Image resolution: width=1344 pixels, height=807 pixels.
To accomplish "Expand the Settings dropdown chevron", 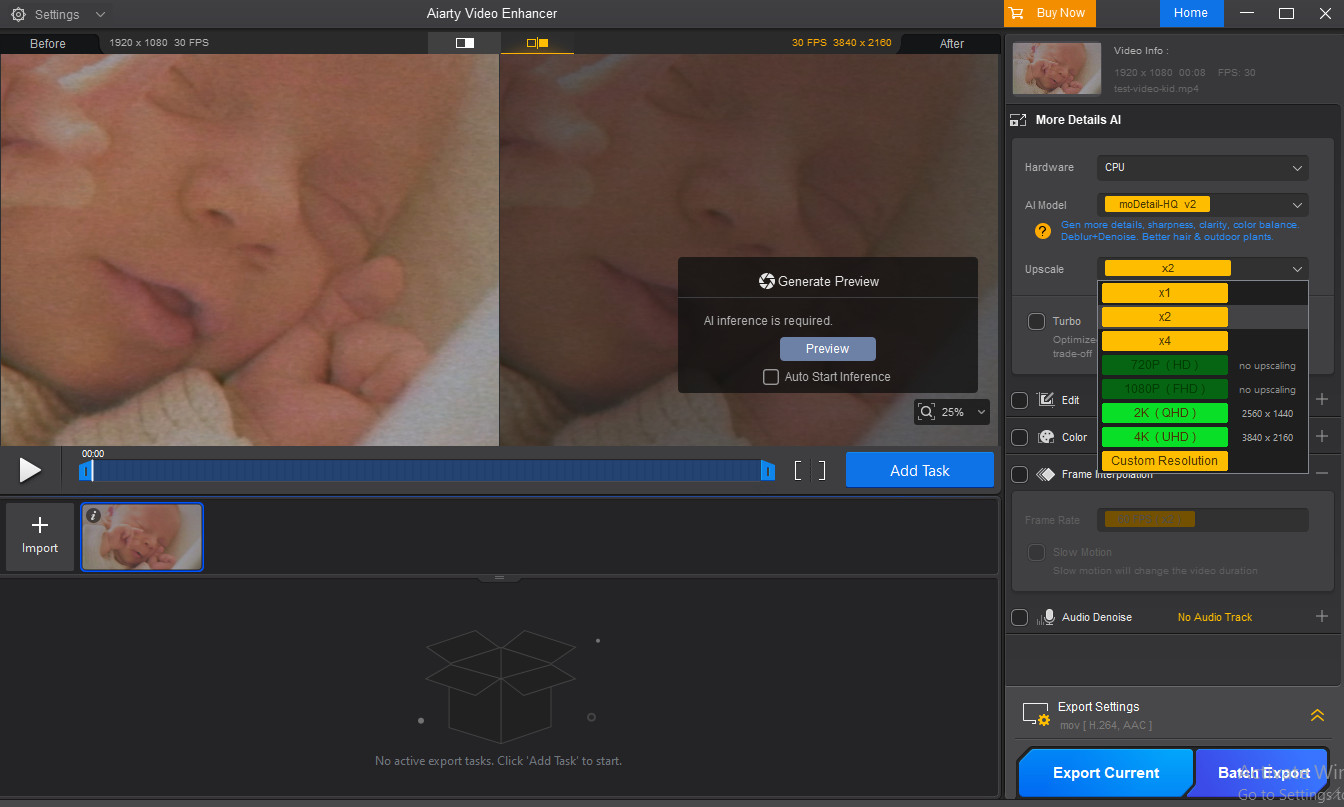I will 100,15.
